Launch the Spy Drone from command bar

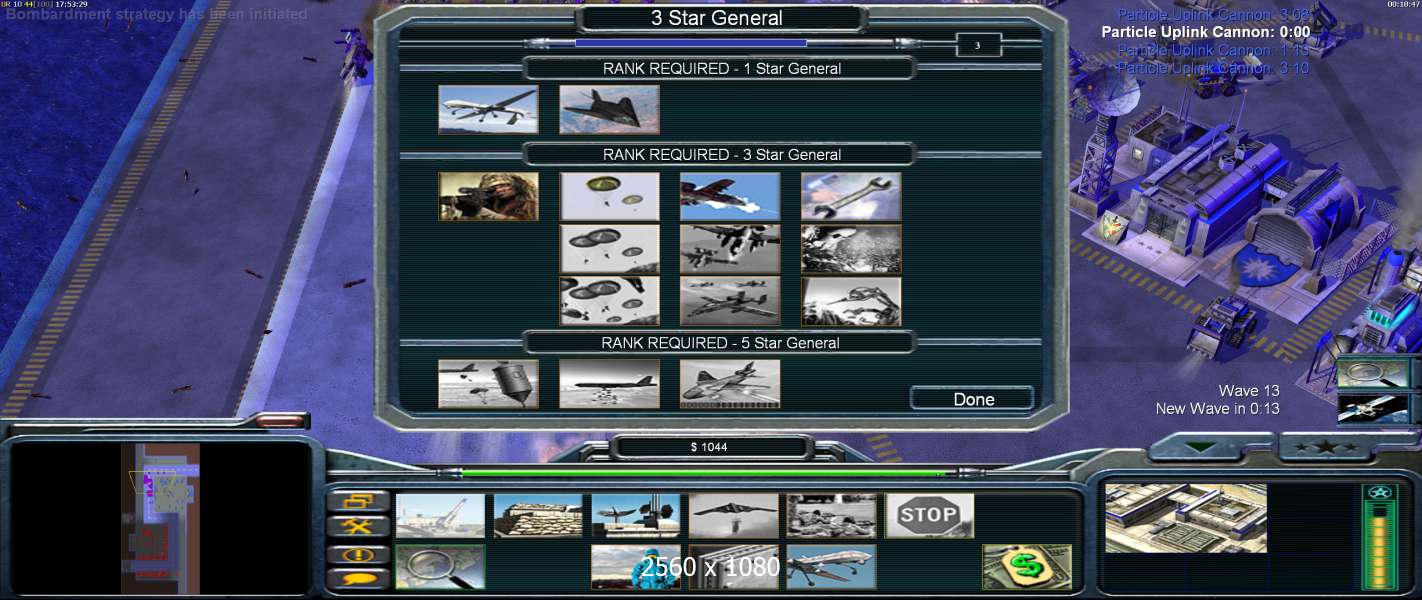832,567
